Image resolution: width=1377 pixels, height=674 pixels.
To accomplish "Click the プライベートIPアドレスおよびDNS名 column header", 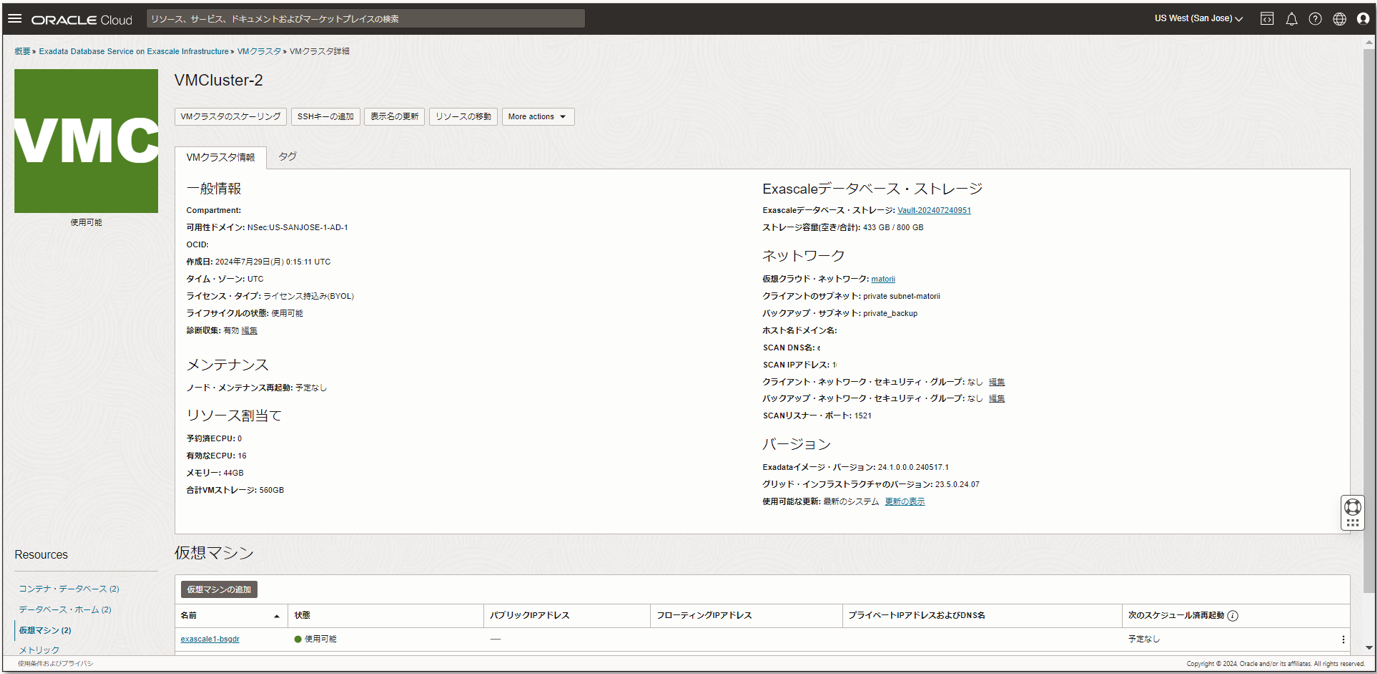I will click(x=917, y=616).
